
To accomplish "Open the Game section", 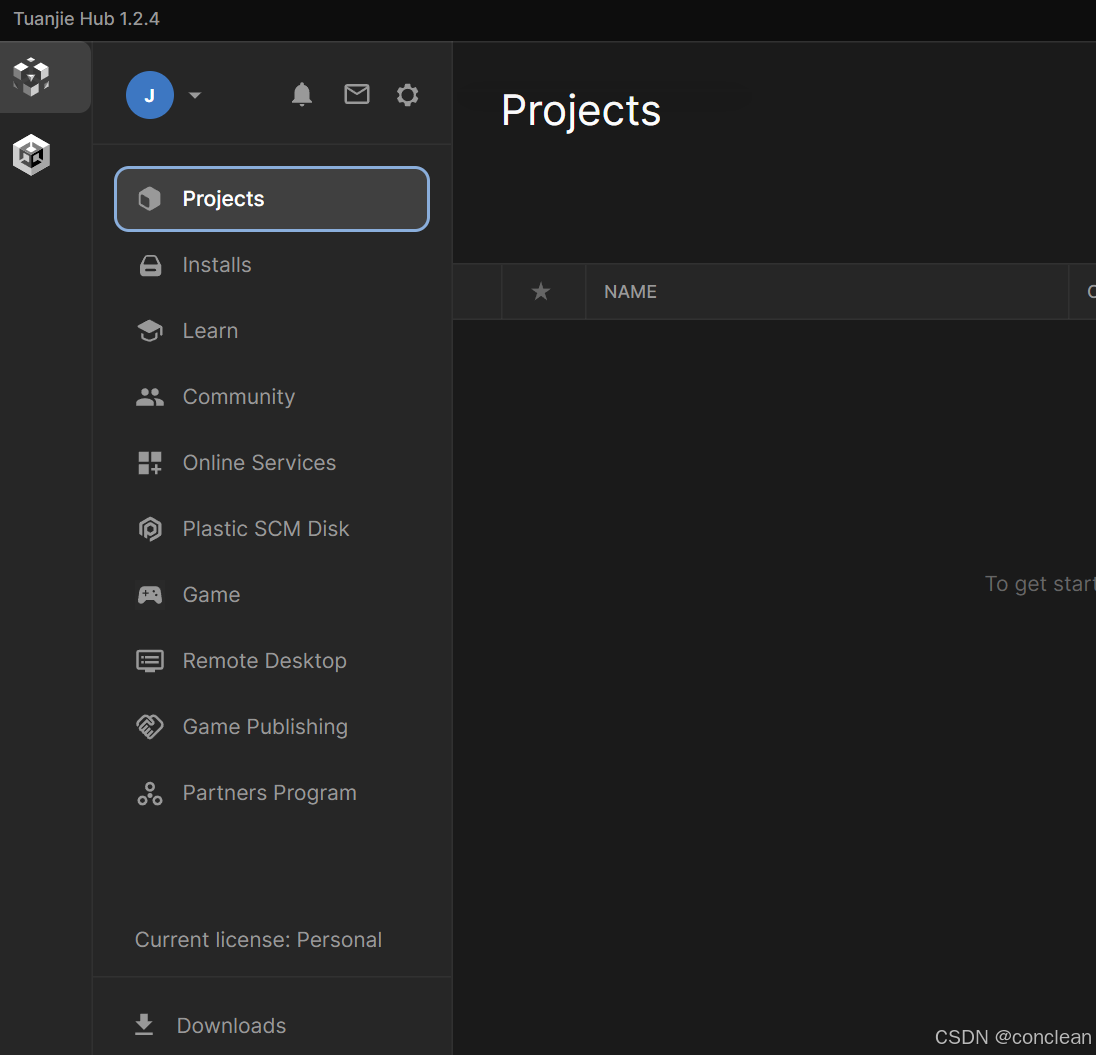I will coord(272,595).
